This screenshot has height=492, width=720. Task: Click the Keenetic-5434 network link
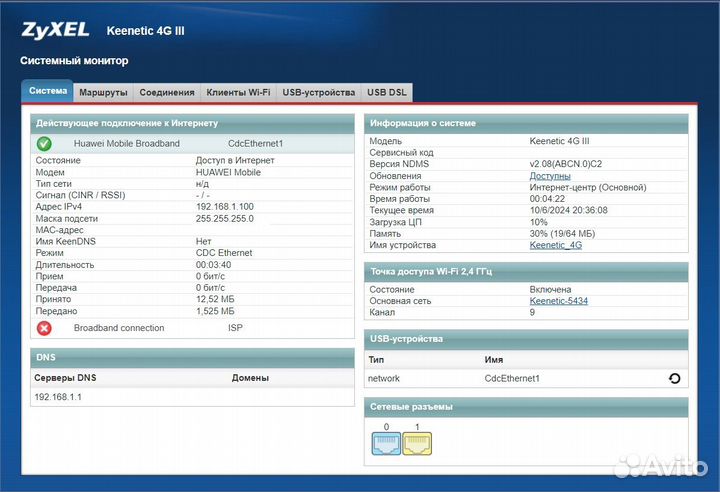[x=558, y=301]
